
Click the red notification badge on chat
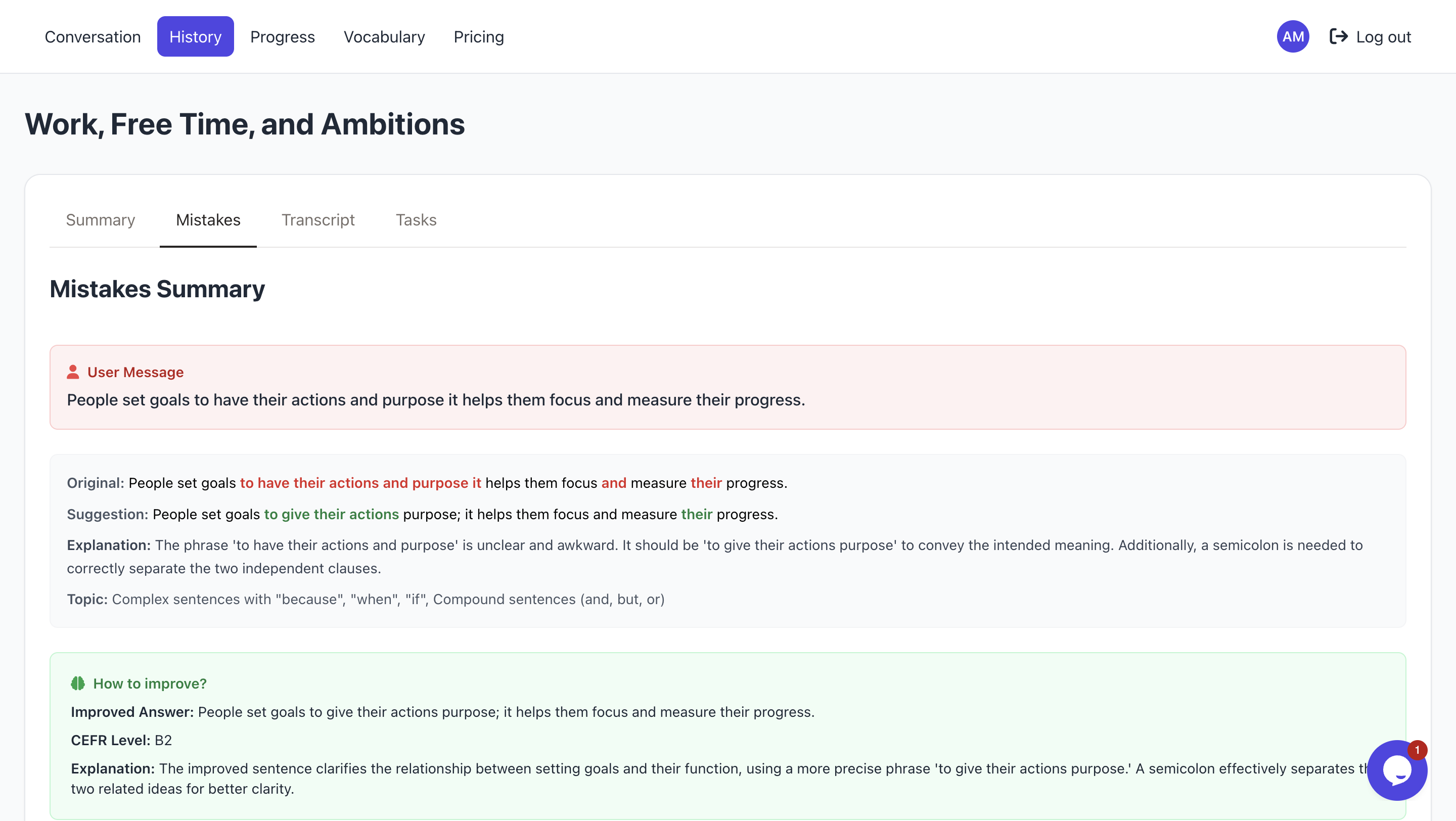tap(1417, 750)
